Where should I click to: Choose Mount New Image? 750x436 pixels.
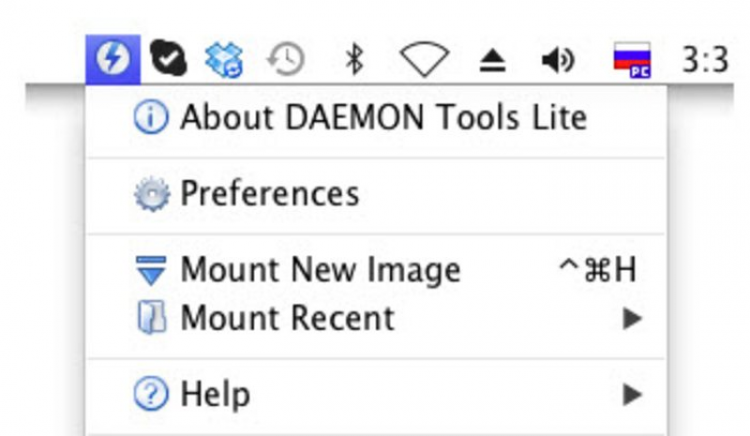(320, 270)
